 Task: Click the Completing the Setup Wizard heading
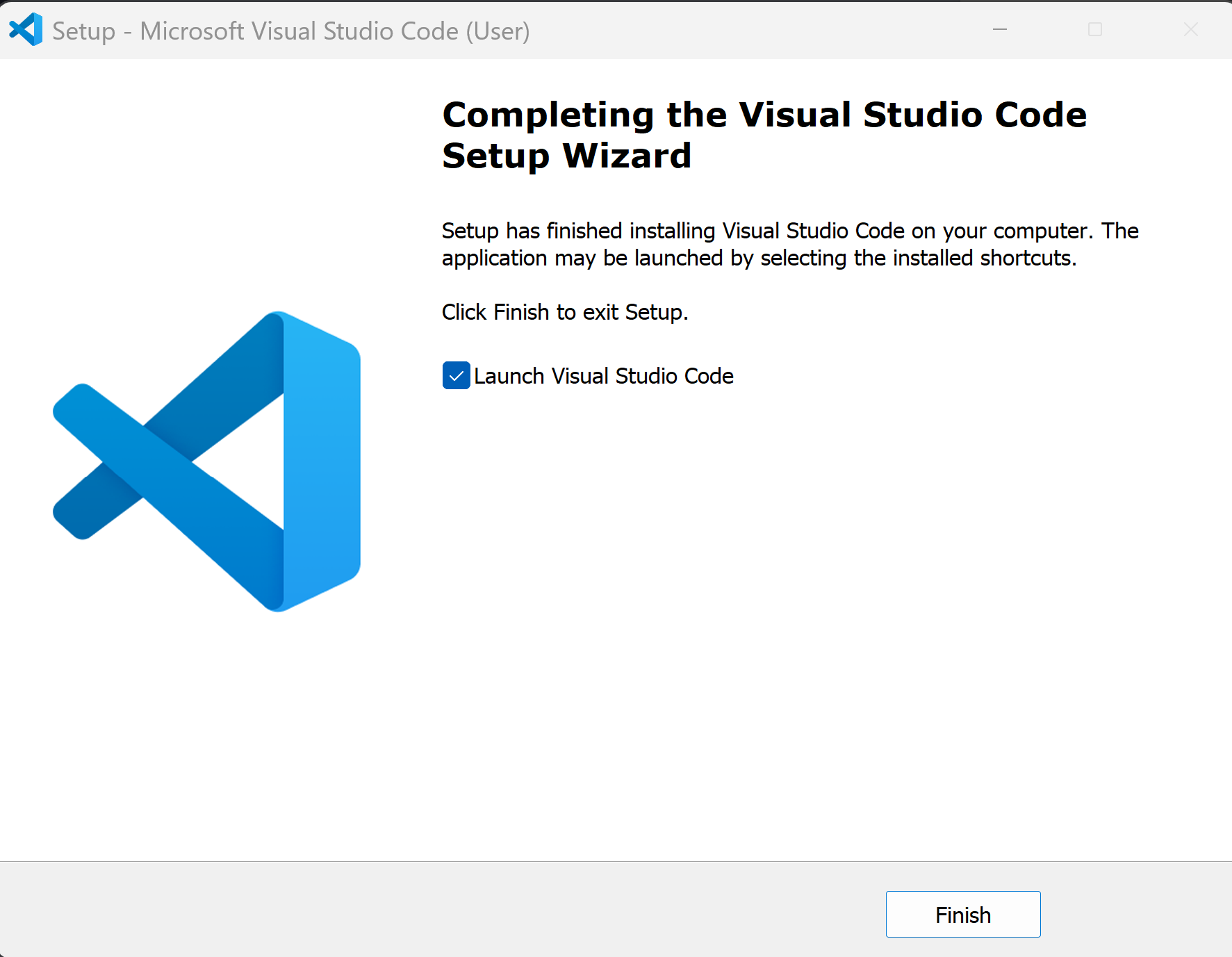764,136
